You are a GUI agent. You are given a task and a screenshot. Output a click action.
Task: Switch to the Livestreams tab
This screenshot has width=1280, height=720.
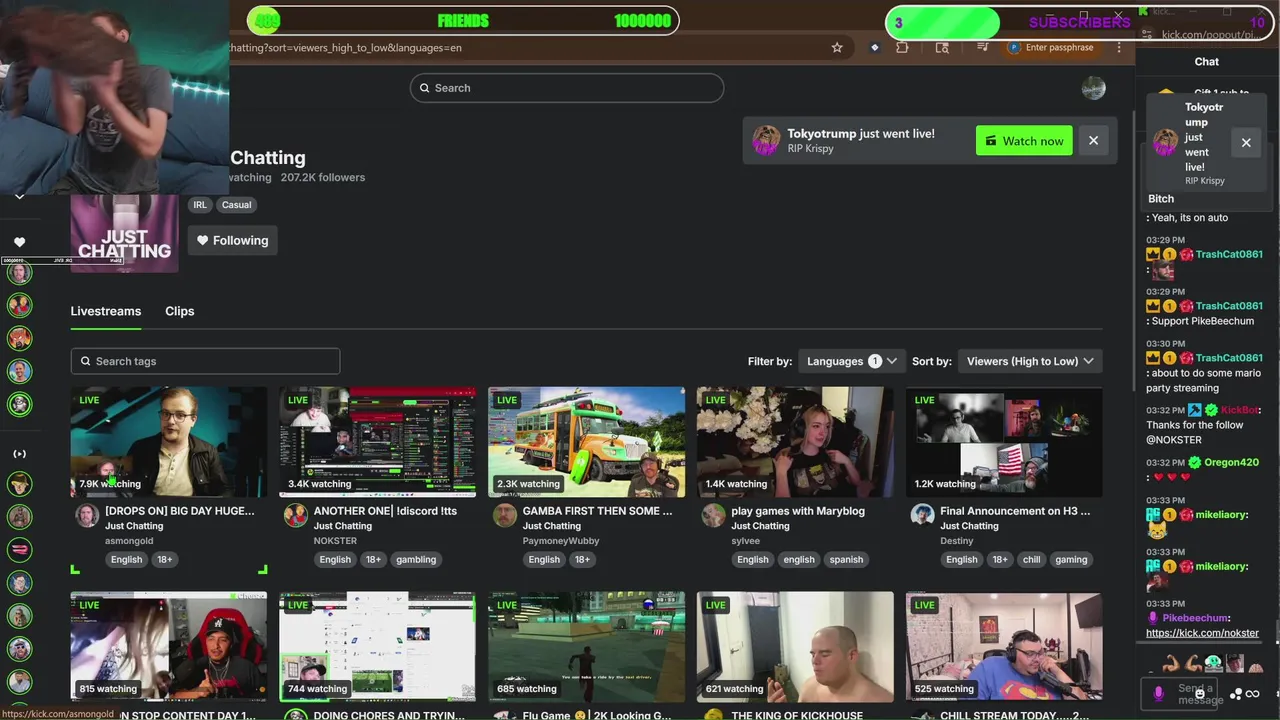tap(105, 311)
